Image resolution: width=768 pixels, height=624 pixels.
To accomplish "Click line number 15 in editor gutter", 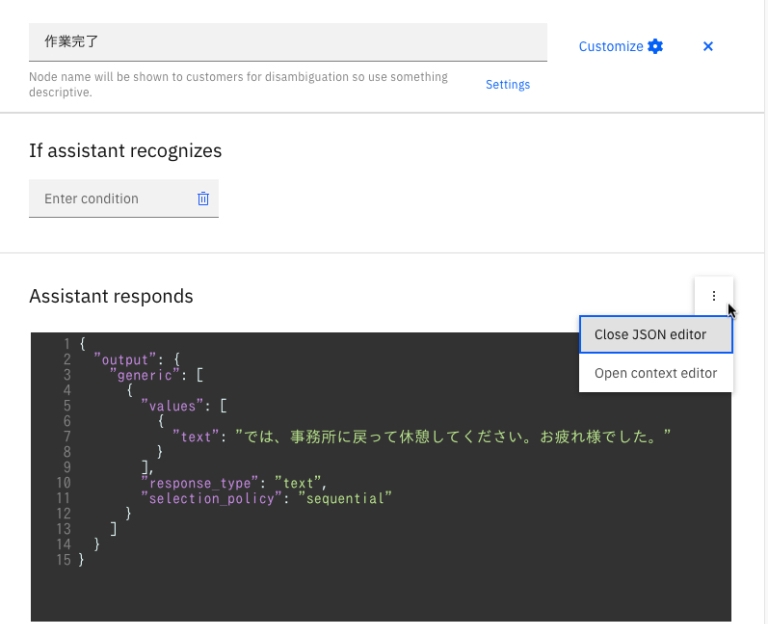I will point(65,560).
